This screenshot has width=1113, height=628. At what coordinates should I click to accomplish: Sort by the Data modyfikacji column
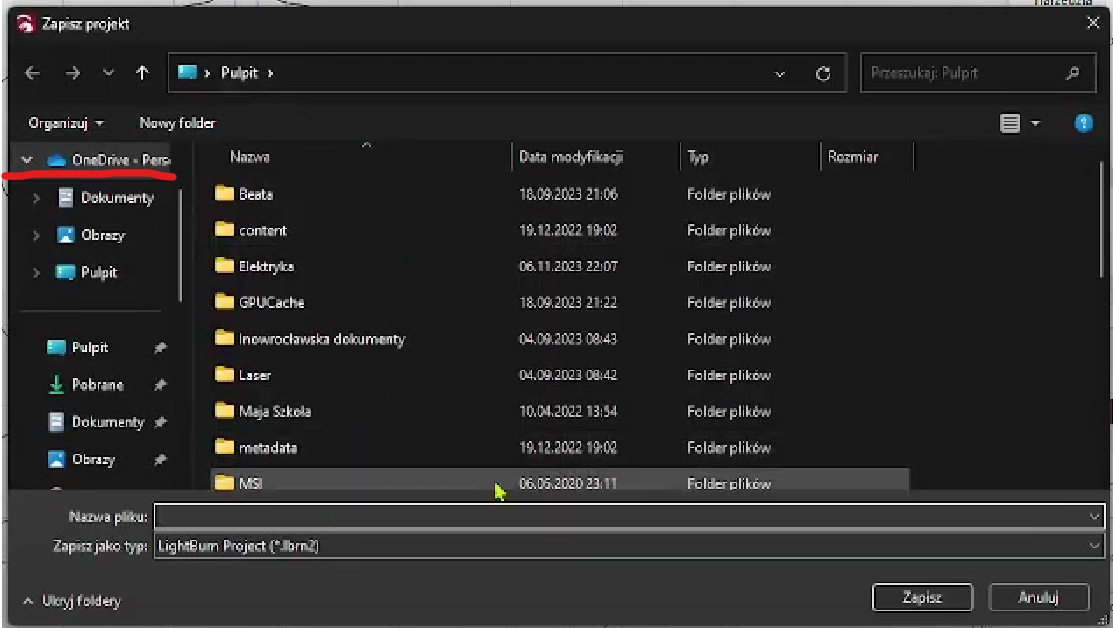point(571,157)
